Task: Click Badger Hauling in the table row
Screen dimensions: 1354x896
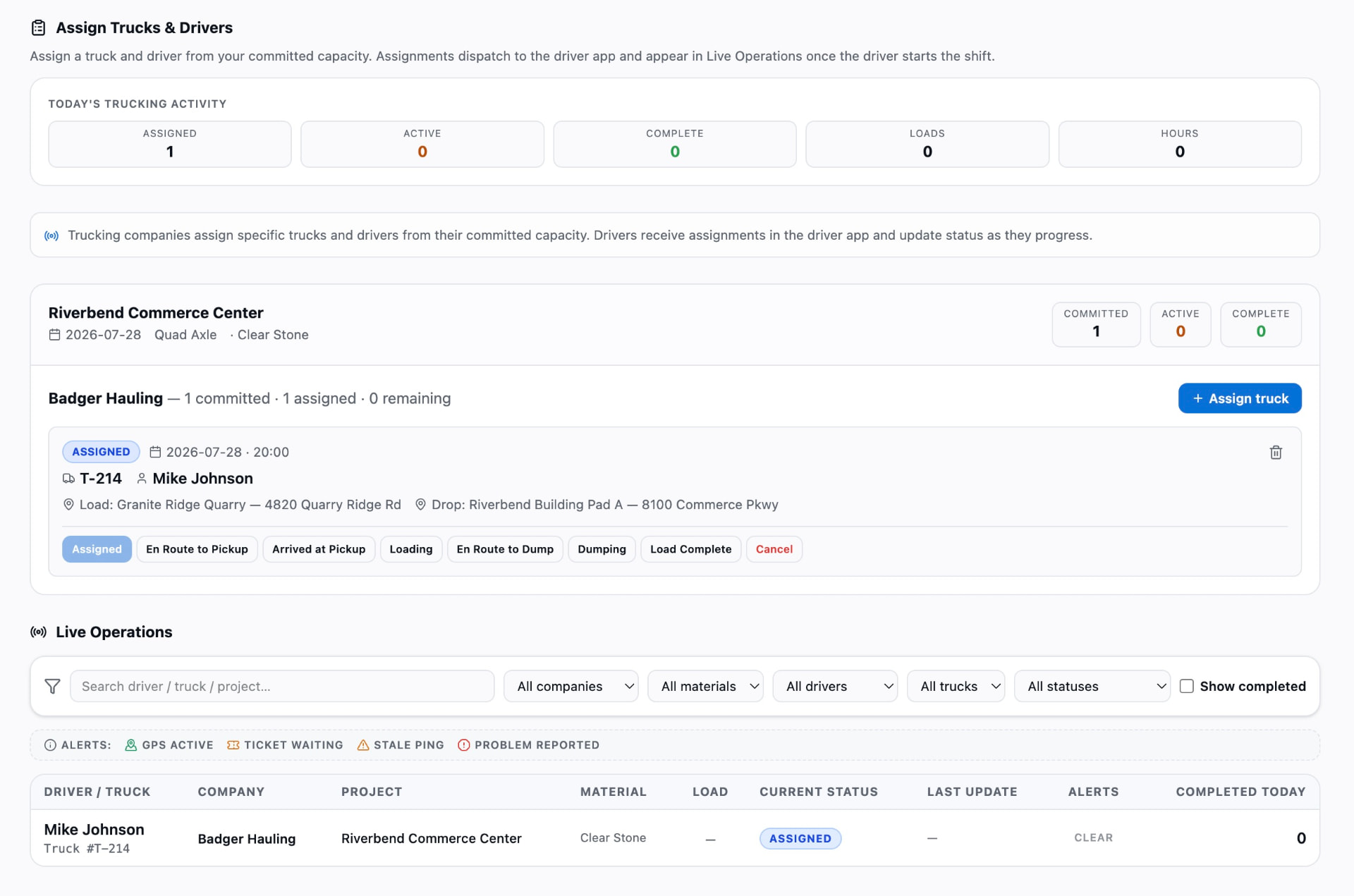Action: (247, 839)
